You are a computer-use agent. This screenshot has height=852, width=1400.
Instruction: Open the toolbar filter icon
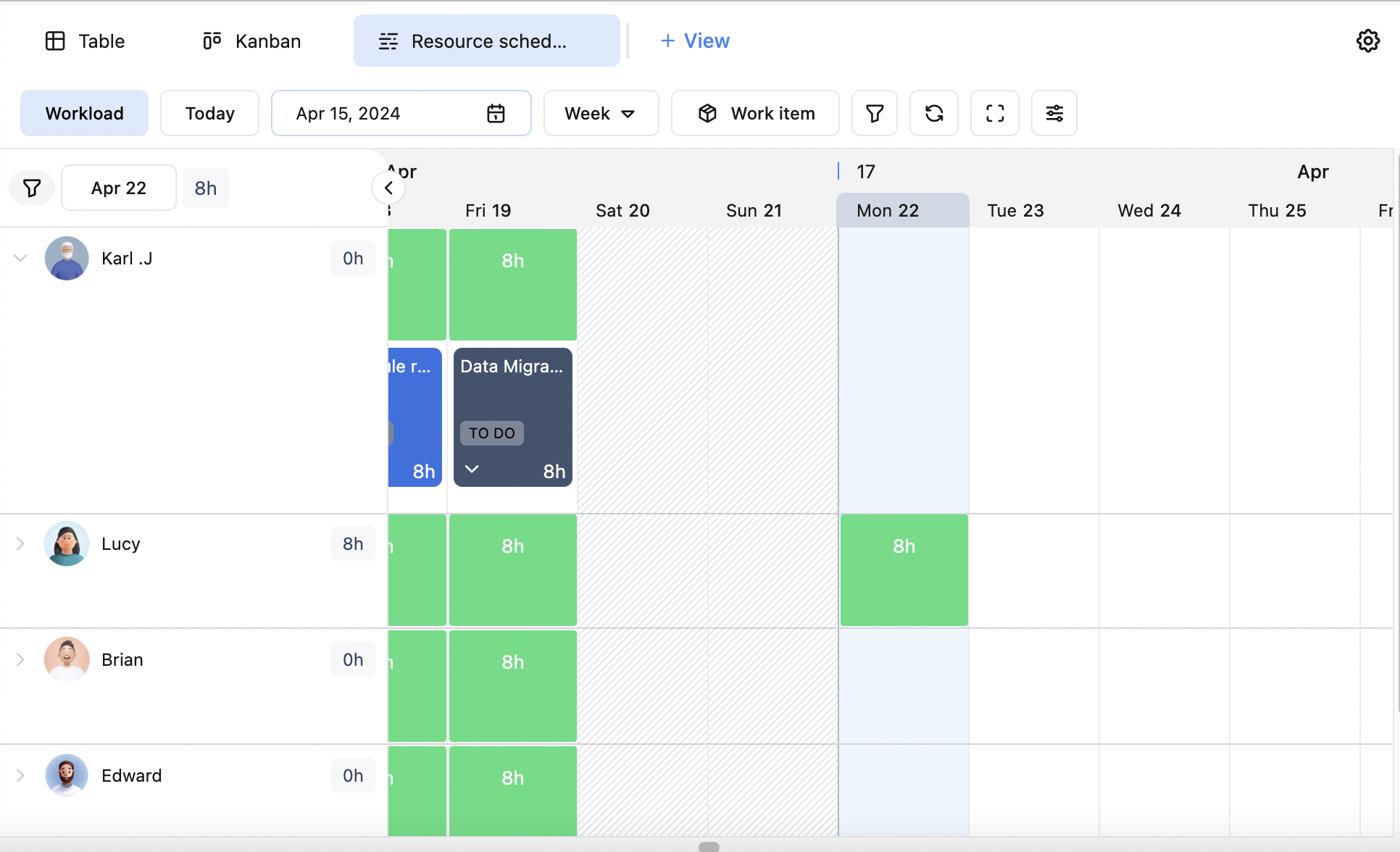[875, 113]
